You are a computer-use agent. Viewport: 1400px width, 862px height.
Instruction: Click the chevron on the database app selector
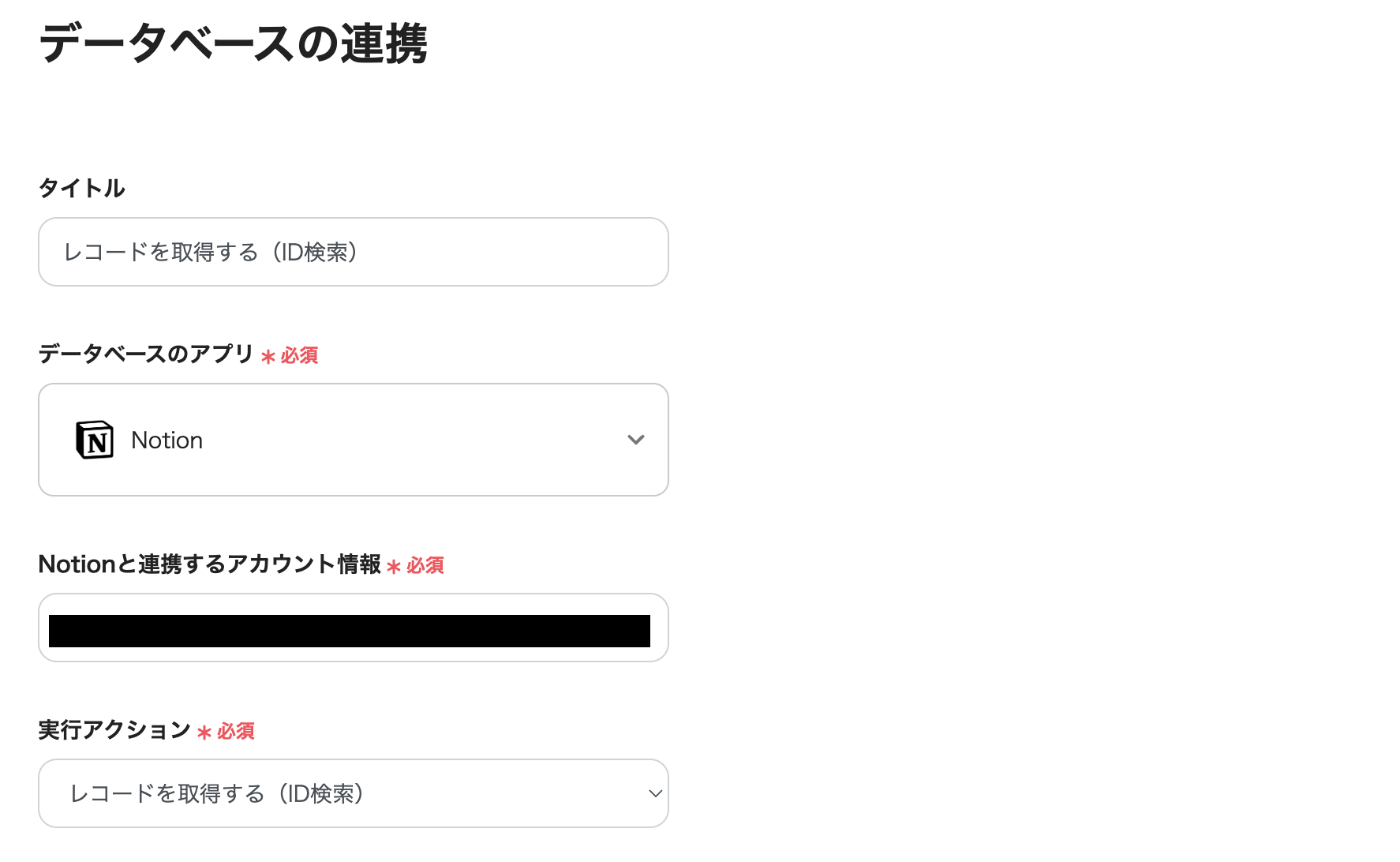coord(636,440)
